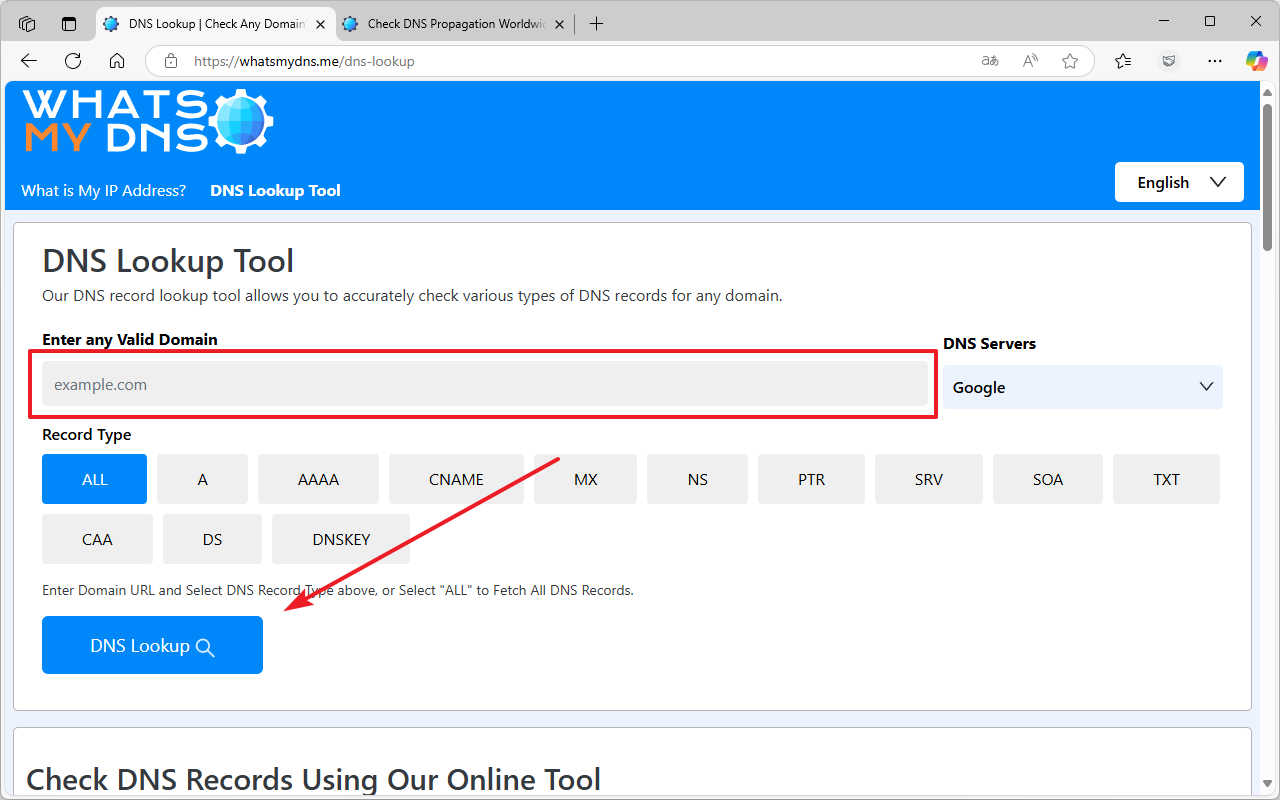
Task: Click the example.com domain input field
Action: click(485, 384)
